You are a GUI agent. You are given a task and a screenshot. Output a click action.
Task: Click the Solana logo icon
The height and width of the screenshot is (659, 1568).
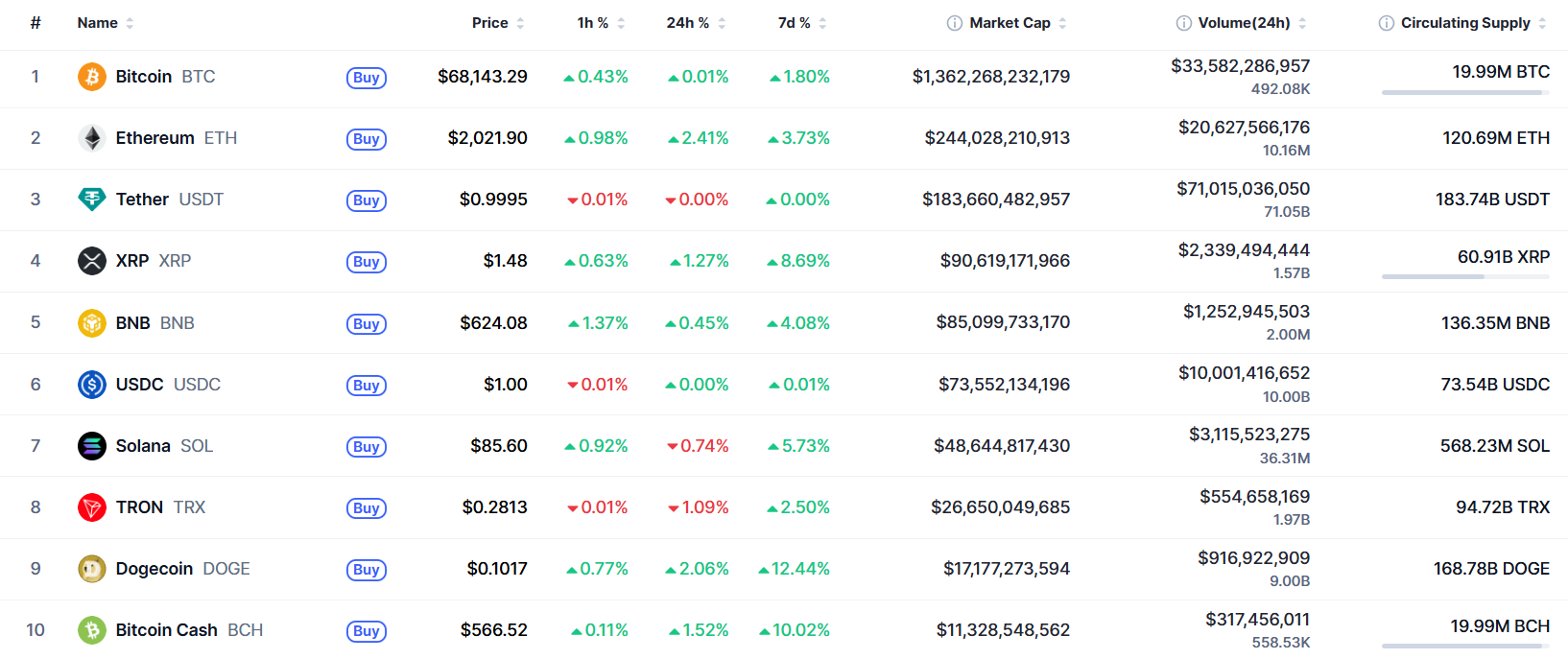click(x=92, y=446)
